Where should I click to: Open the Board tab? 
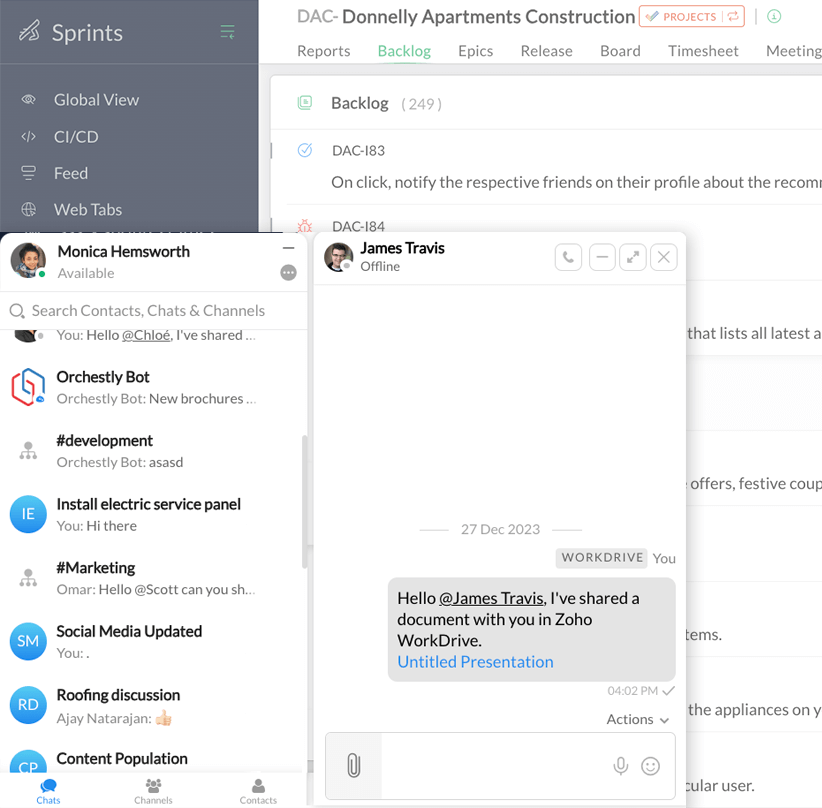pyautogui.click(x=620, y=51)
